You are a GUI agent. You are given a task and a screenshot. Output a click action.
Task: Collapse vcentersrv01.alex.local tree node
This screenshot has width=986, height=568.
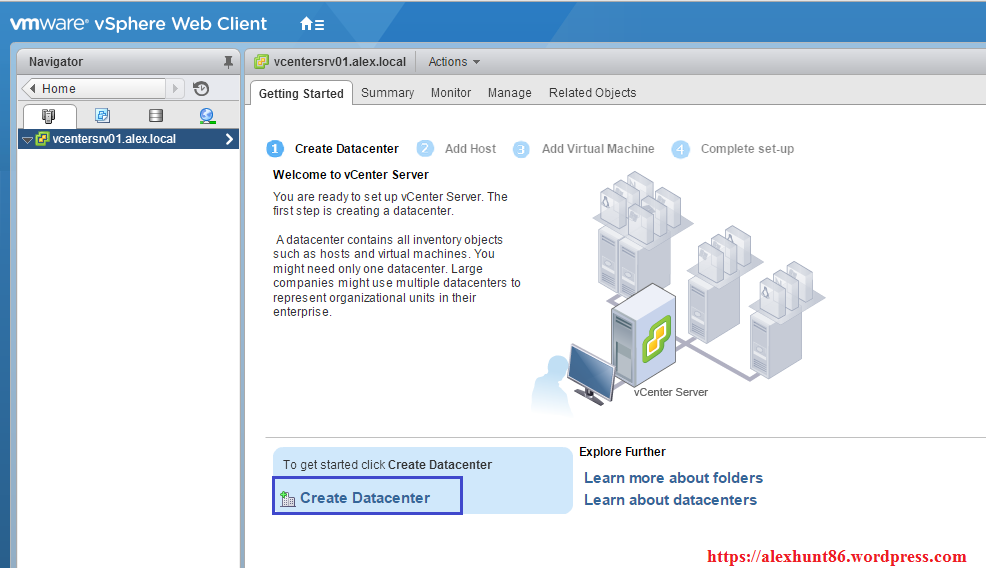pyautogui.click(x=27, y=140)
